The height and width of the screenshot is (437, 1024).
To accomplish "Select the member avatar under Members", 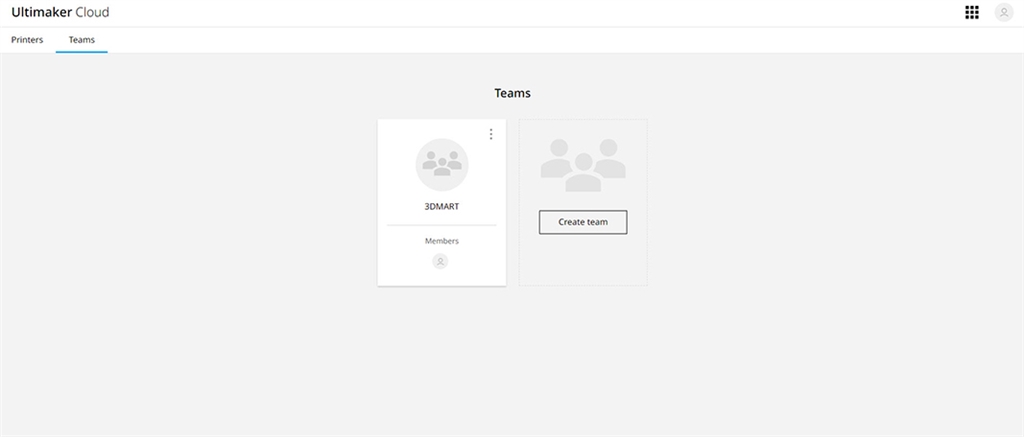I will click(440, 261).
